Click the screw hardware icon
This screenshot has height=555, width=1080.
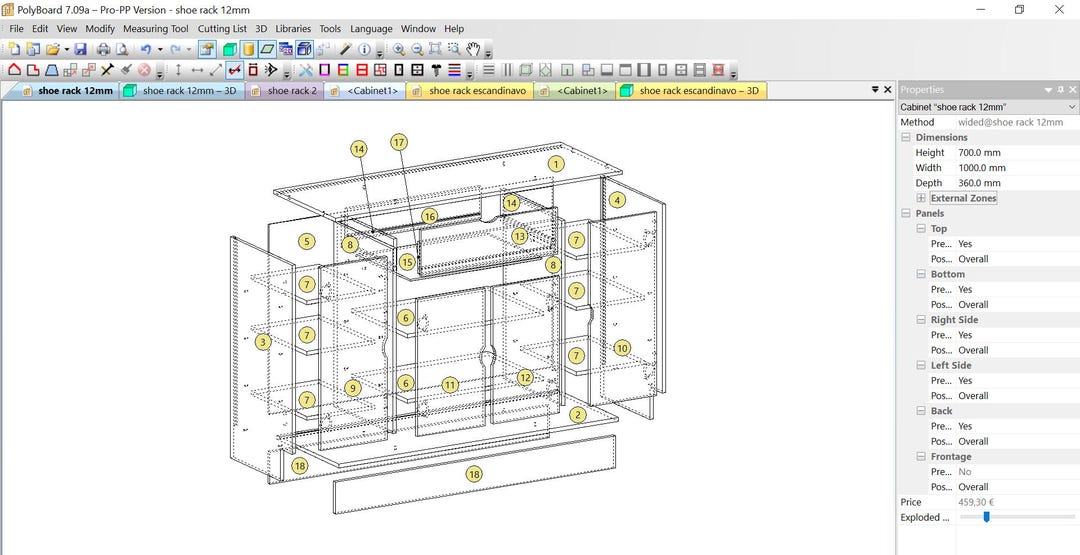click(x=436, y=70)
